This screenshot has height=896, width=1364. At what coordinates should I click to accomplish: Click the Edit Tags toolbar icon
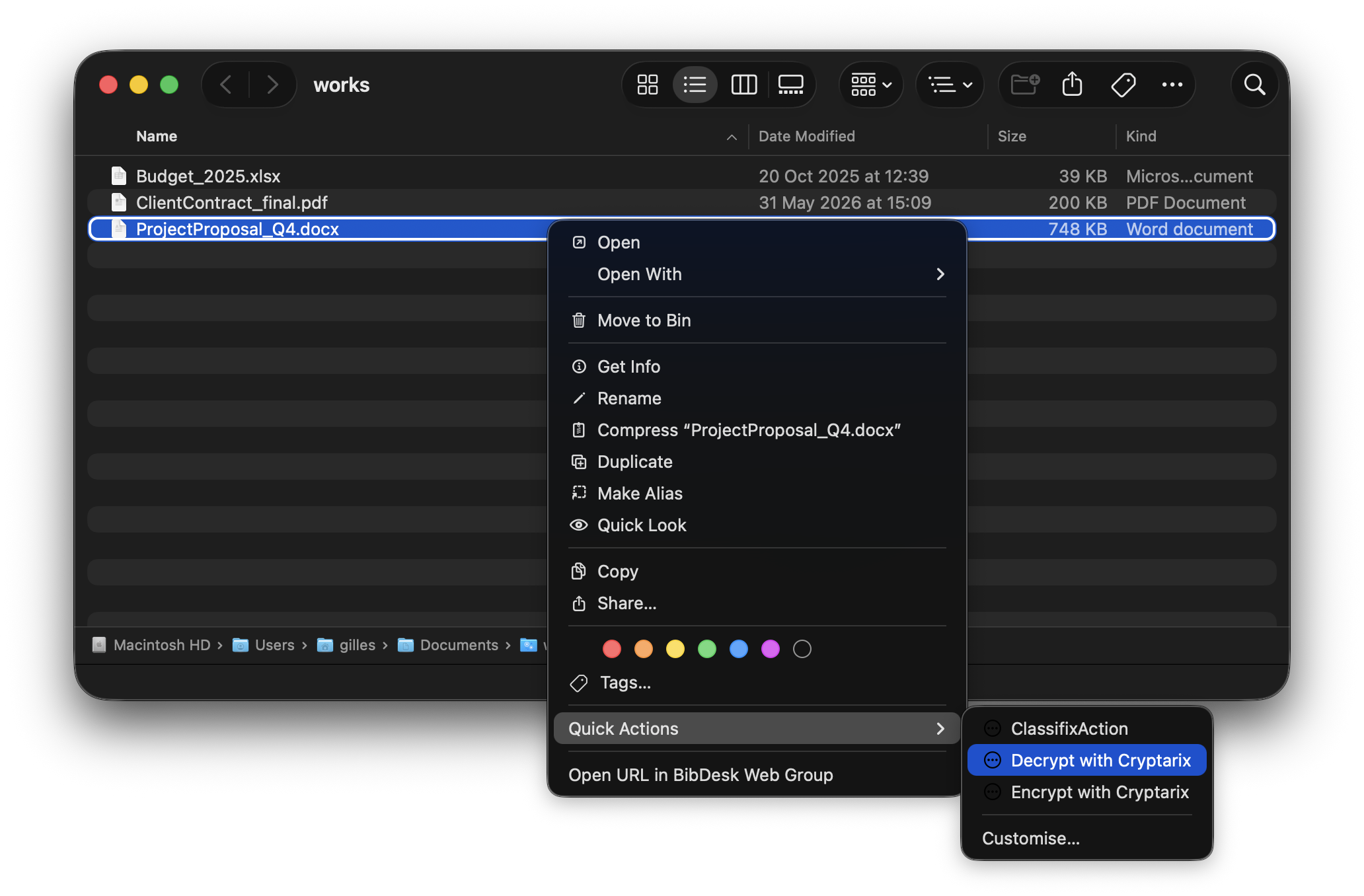[x=1123, y=85]
